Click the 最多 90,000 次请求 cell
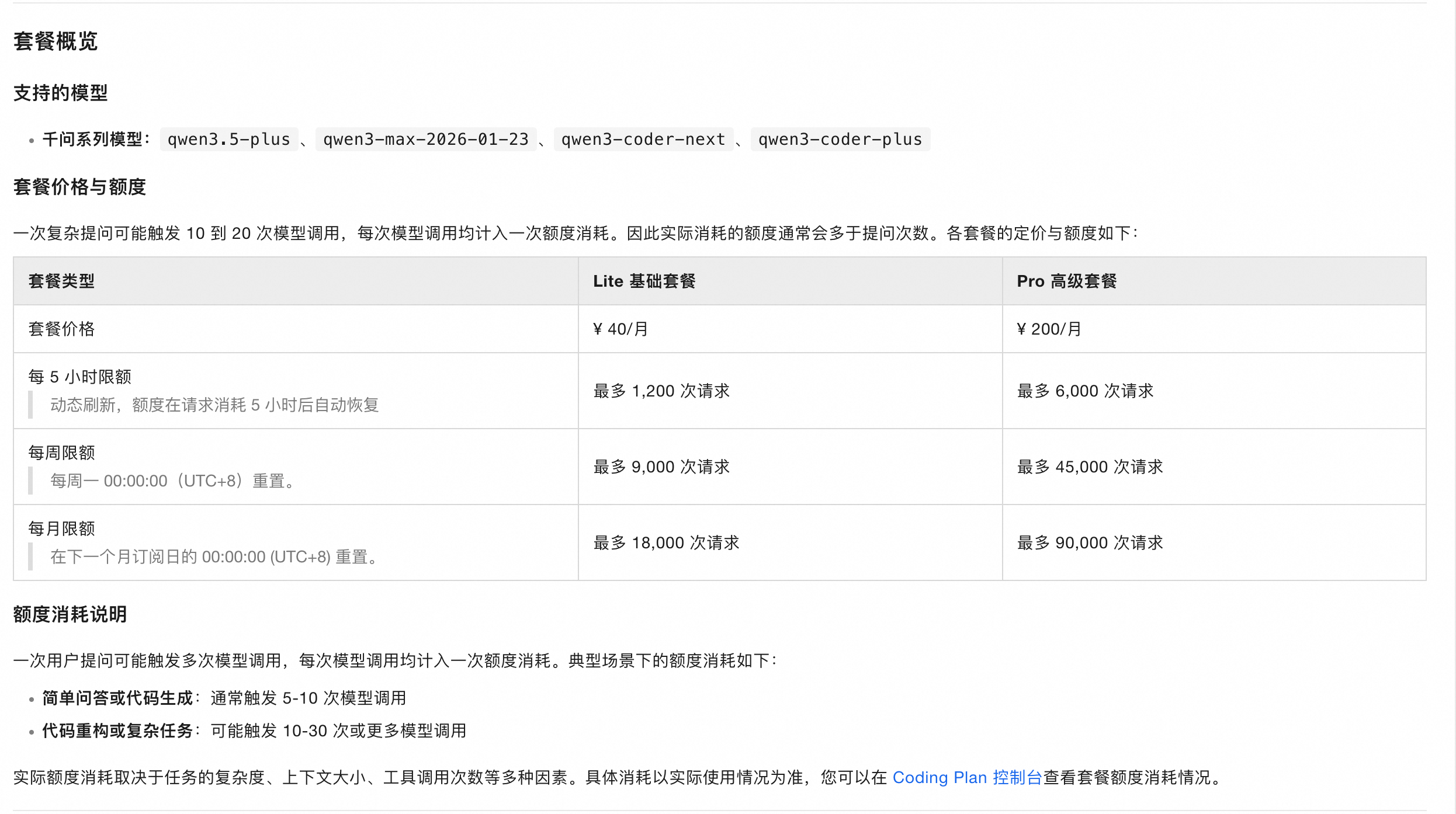This screenshot has width=1456, height=814. (1090, 542)
